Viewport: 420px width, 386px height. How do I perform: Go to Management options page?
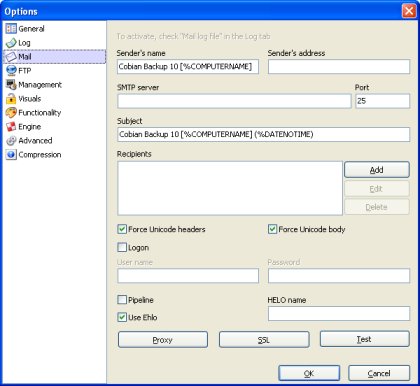pyautogui.click(x=40, y=85)
